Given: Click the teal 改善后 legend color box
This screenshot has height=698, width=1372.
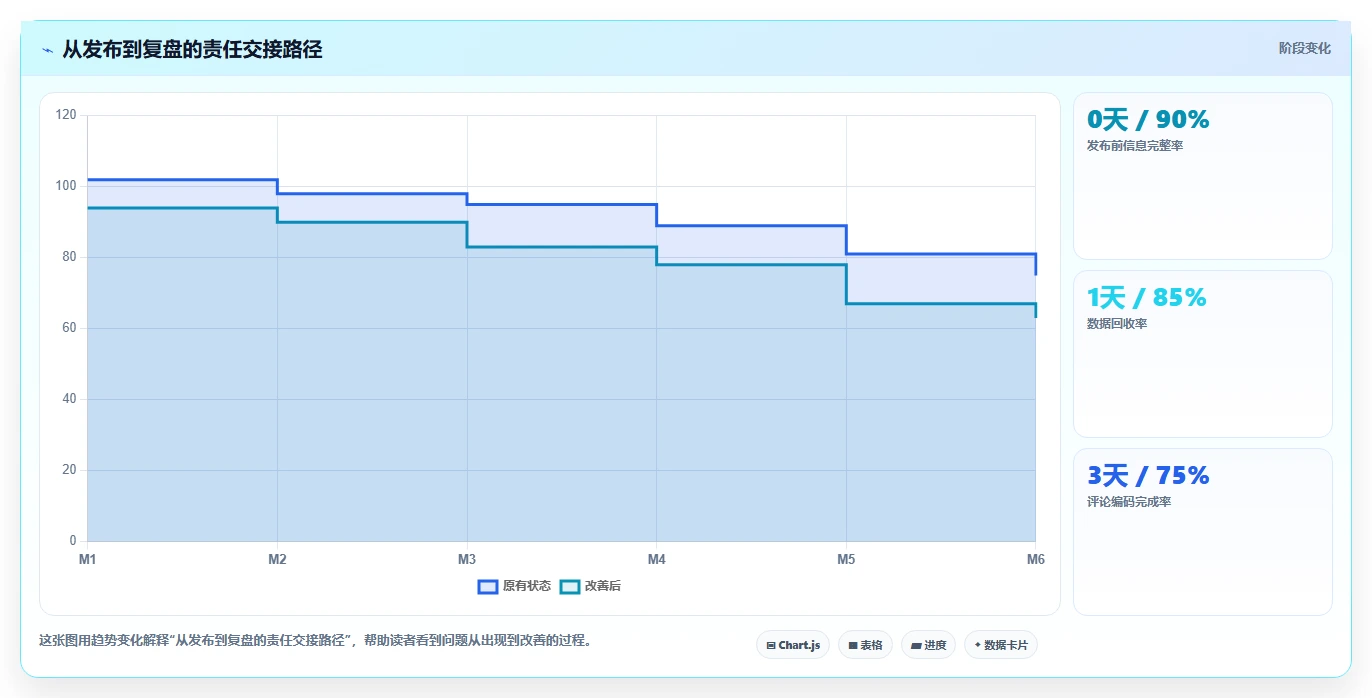Looking at the screenshot, I should pyautogui.click(x=570, y=586).
